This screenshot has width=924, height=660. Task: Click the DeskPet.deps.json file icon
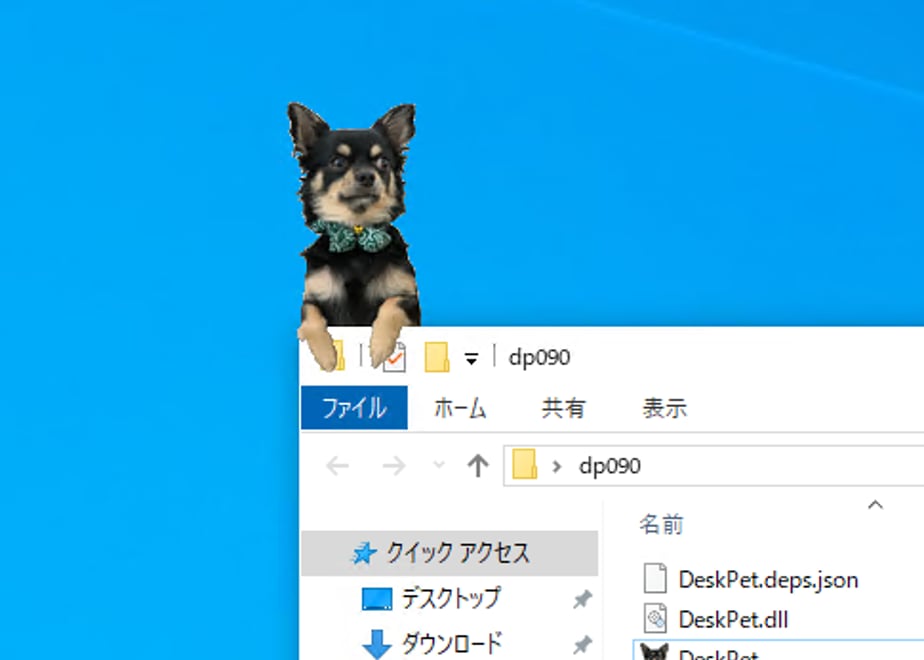[655, 578]
